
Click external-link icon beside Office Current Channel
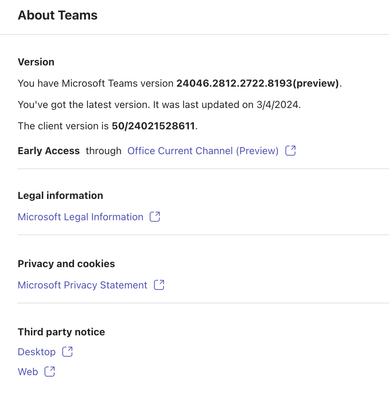[290, 151]
